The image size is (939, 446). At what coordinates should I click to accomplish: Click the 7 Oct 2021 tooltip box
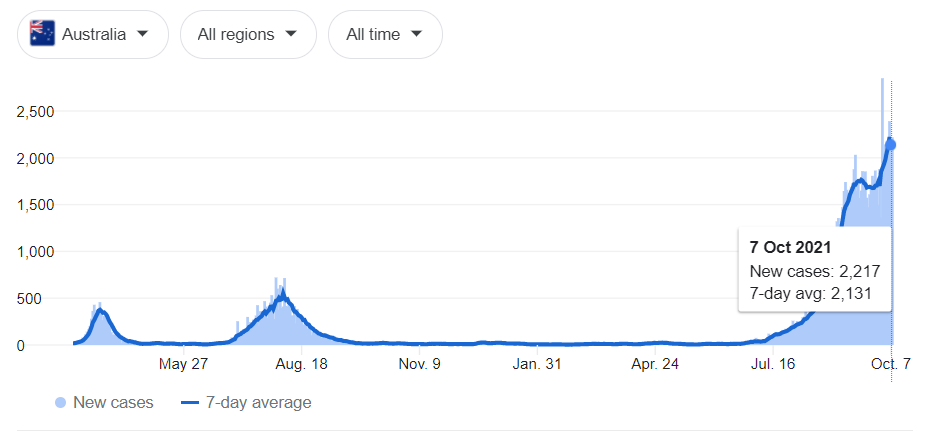coord(815,269)
